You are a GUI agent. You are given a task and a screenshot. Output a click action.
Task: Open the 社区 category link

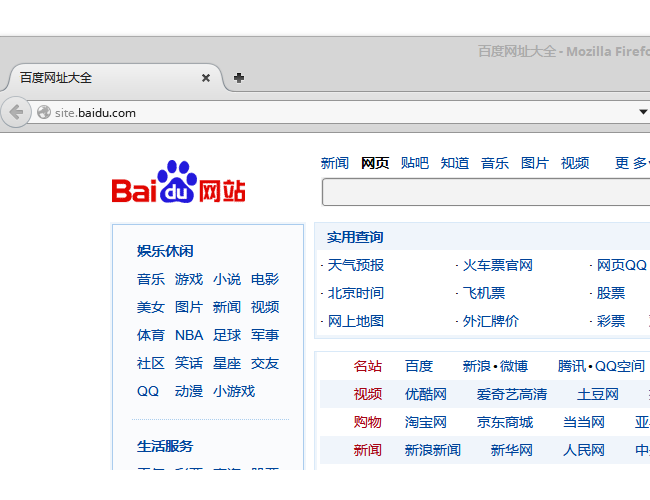click(x=151, y=363)
